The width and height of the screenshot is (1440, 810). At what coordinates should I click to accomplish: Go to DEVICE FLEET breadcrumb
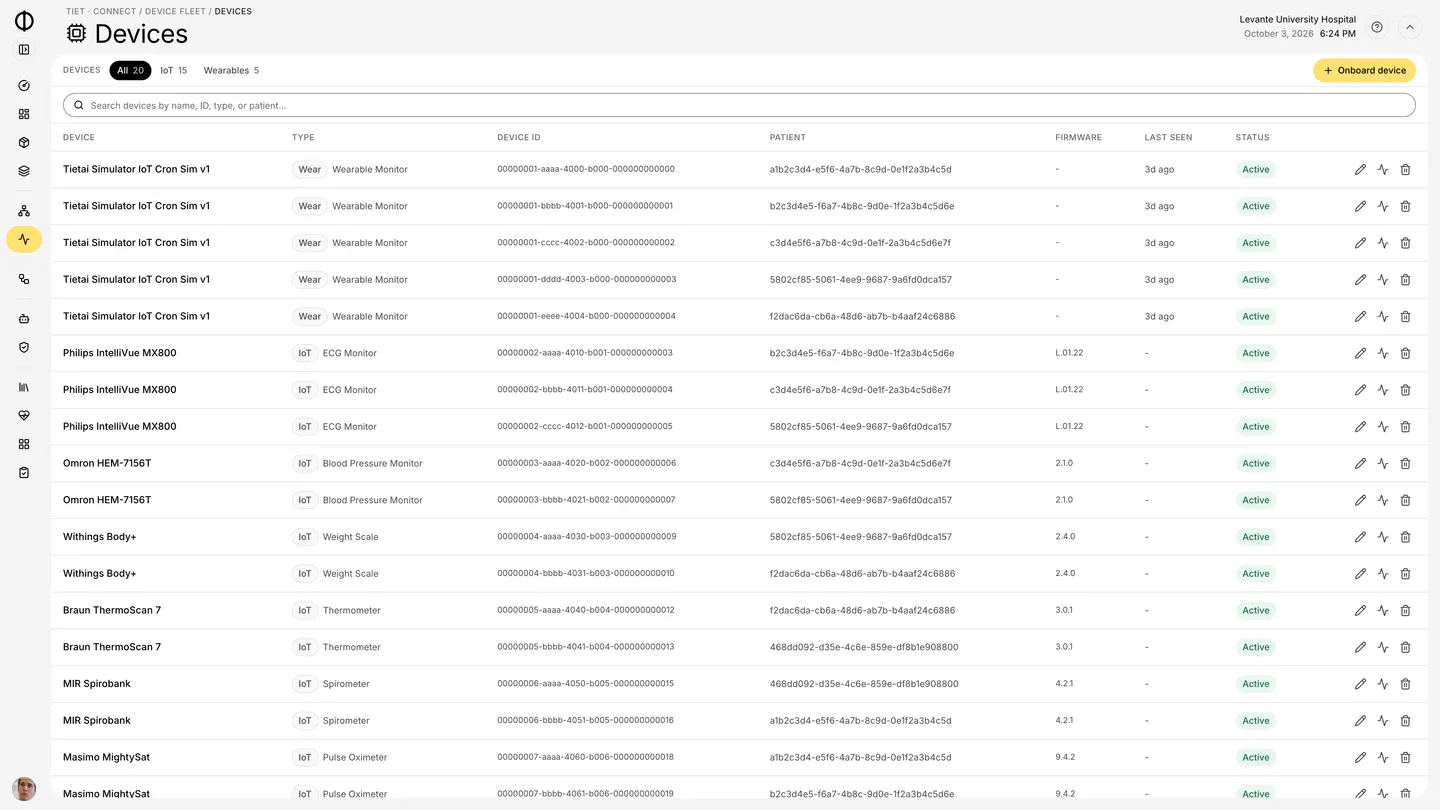[175, 12]
